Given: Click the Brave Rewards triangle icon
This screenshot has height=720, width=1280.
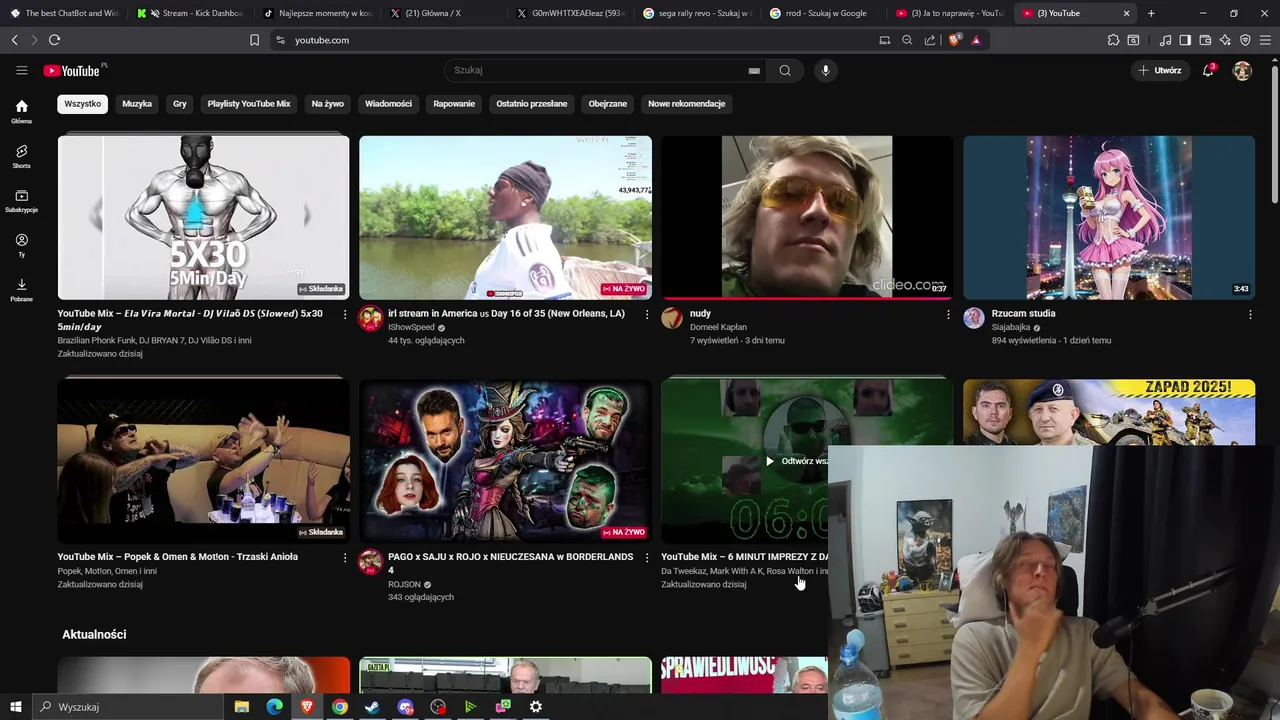Looking at the screenshot, I should click(x=976, y=40).
